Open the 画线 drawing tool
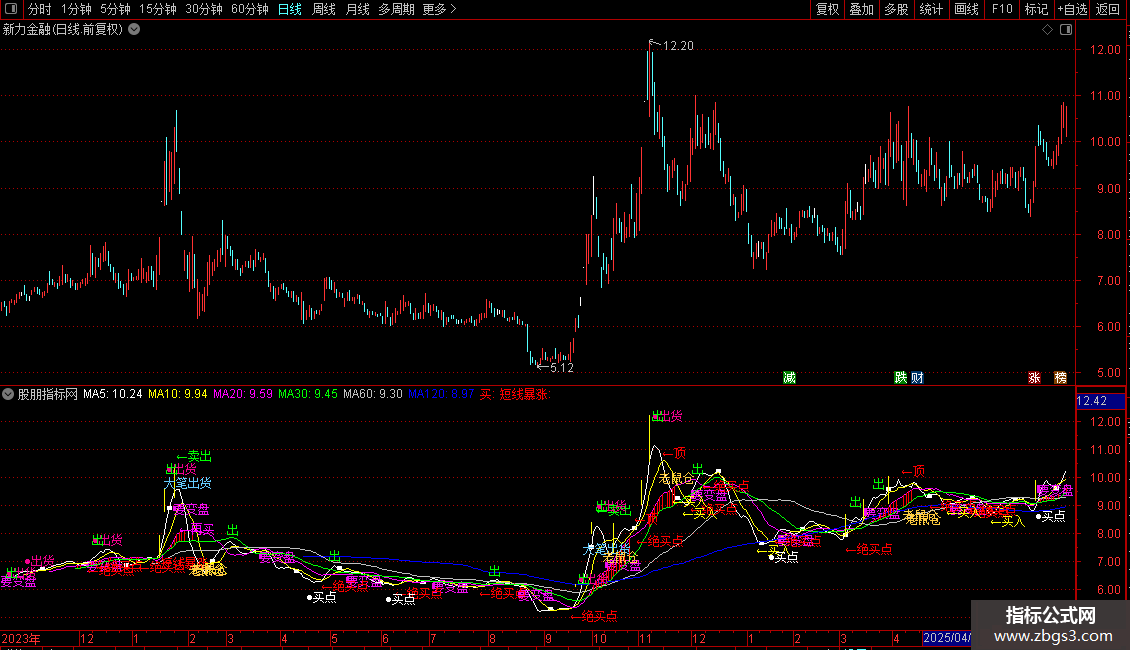 tap(966, 9)
